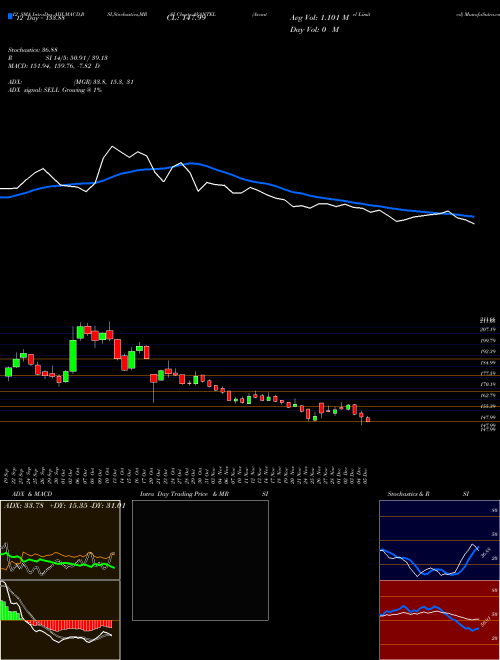Click the last red candlestick on the chart
Screen dimensions: 500x660
368,419
